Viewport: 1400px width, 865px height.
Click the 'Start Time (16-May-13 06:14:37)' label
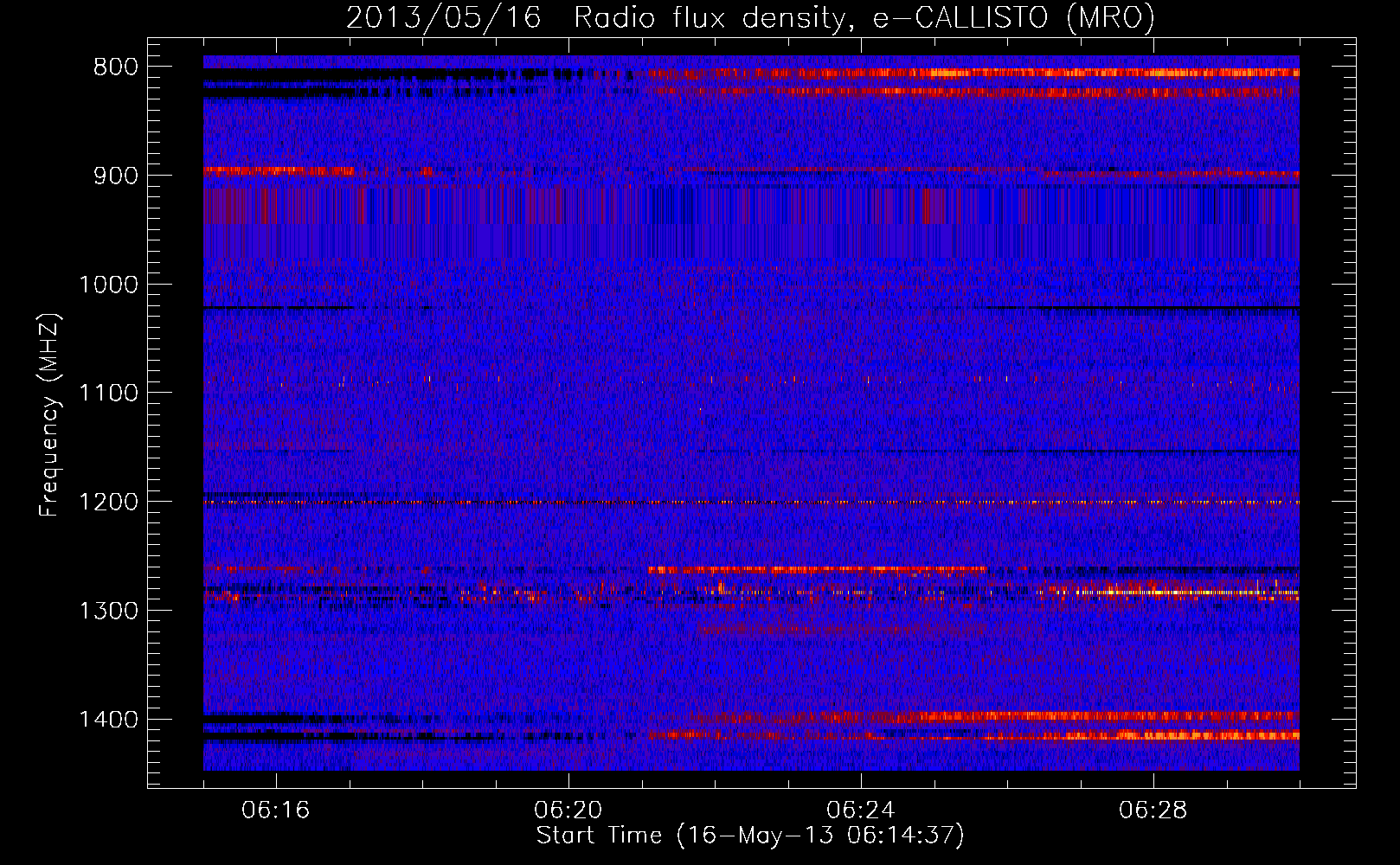tap(750, 836)
